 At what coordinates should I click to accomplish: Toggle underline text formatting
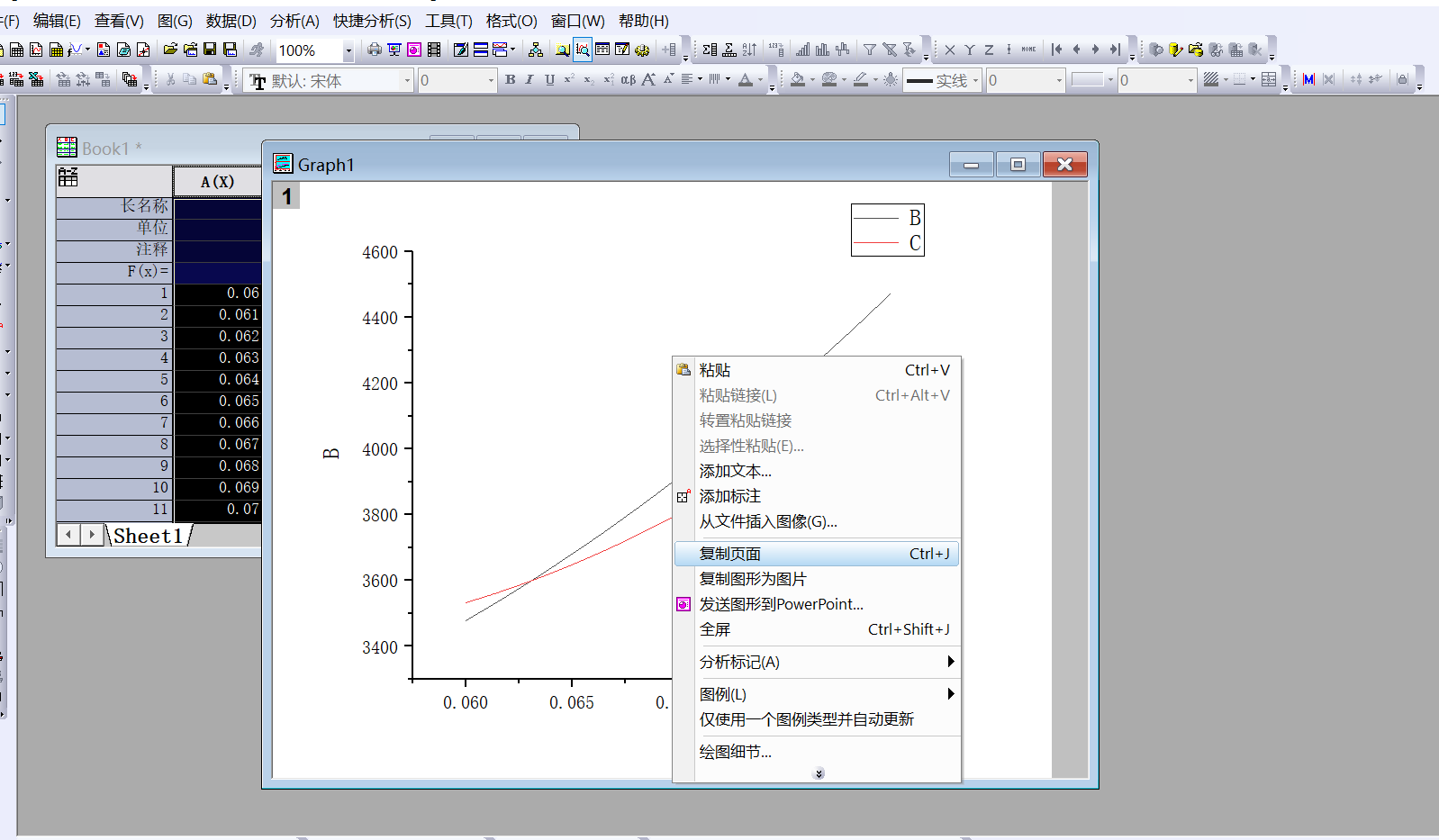pos(548,79)
